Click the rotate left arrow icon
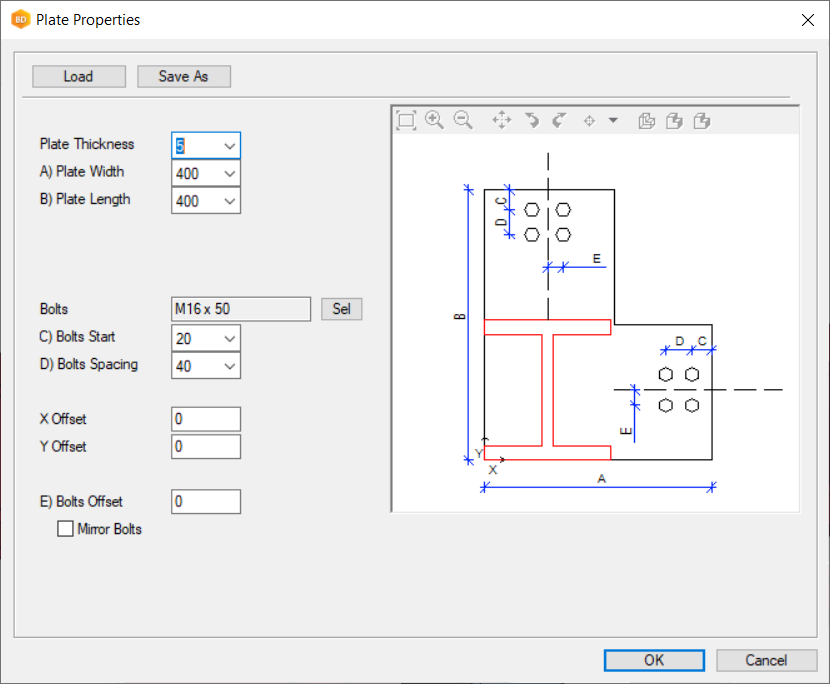 (x=532, y=121)
